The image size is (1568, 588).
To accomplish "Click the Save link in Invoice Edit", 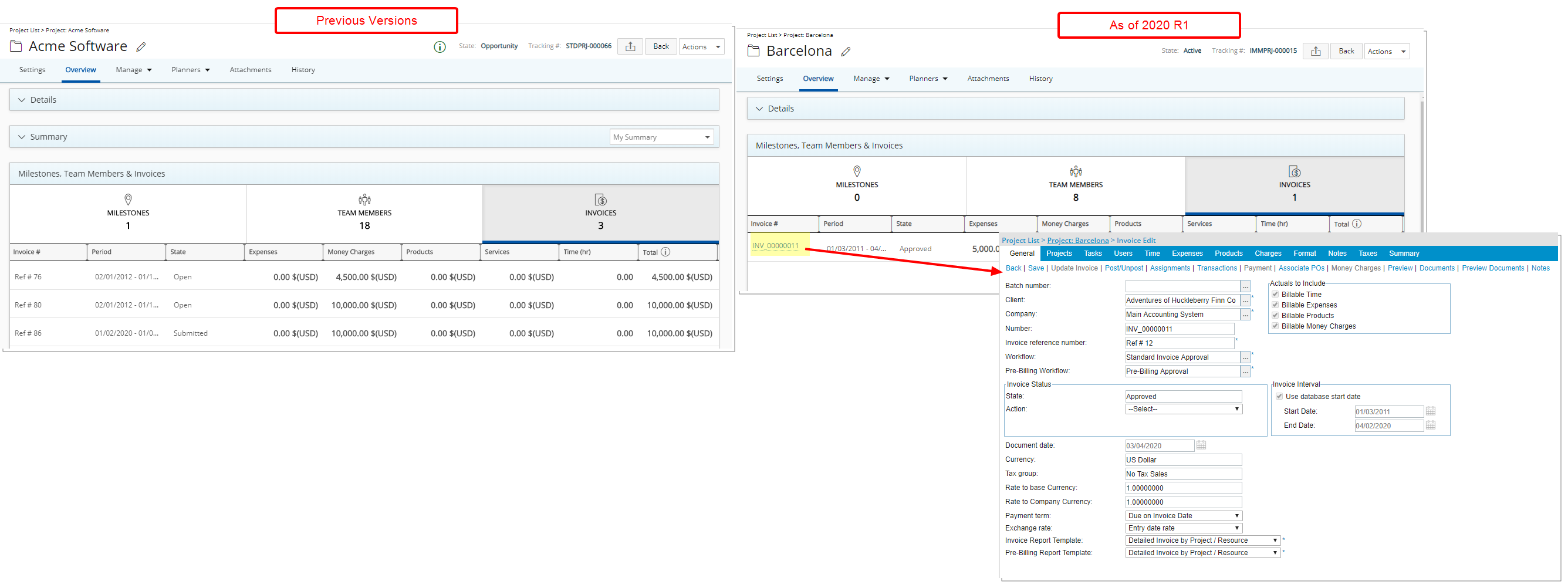I will [x=1035, y=268].
